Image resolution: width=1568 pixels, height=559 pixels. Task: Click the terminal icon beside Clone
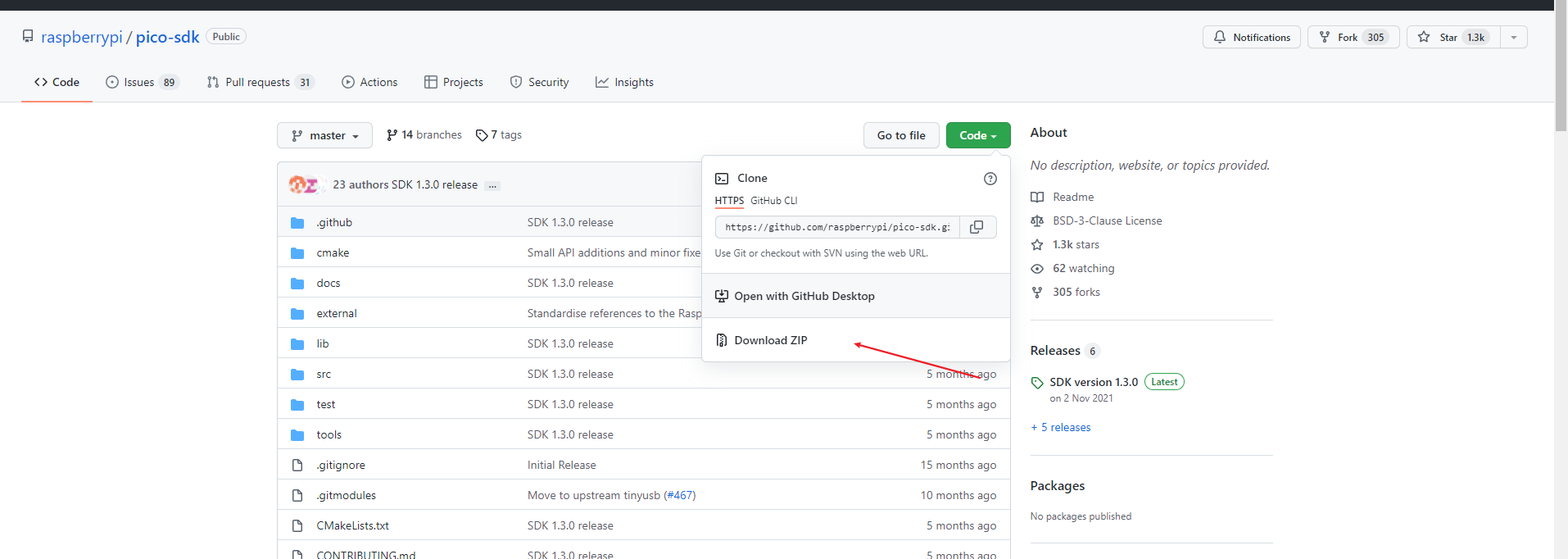(722, 178)
